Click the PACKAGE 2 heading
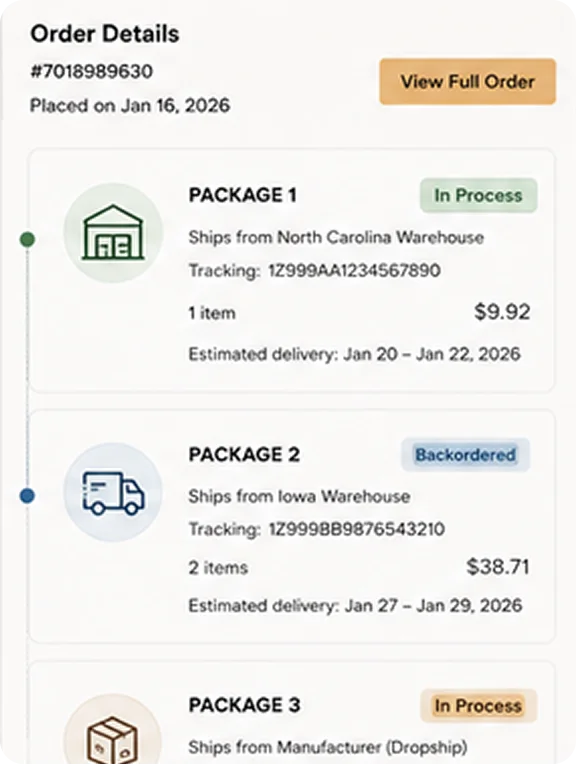 244,455
